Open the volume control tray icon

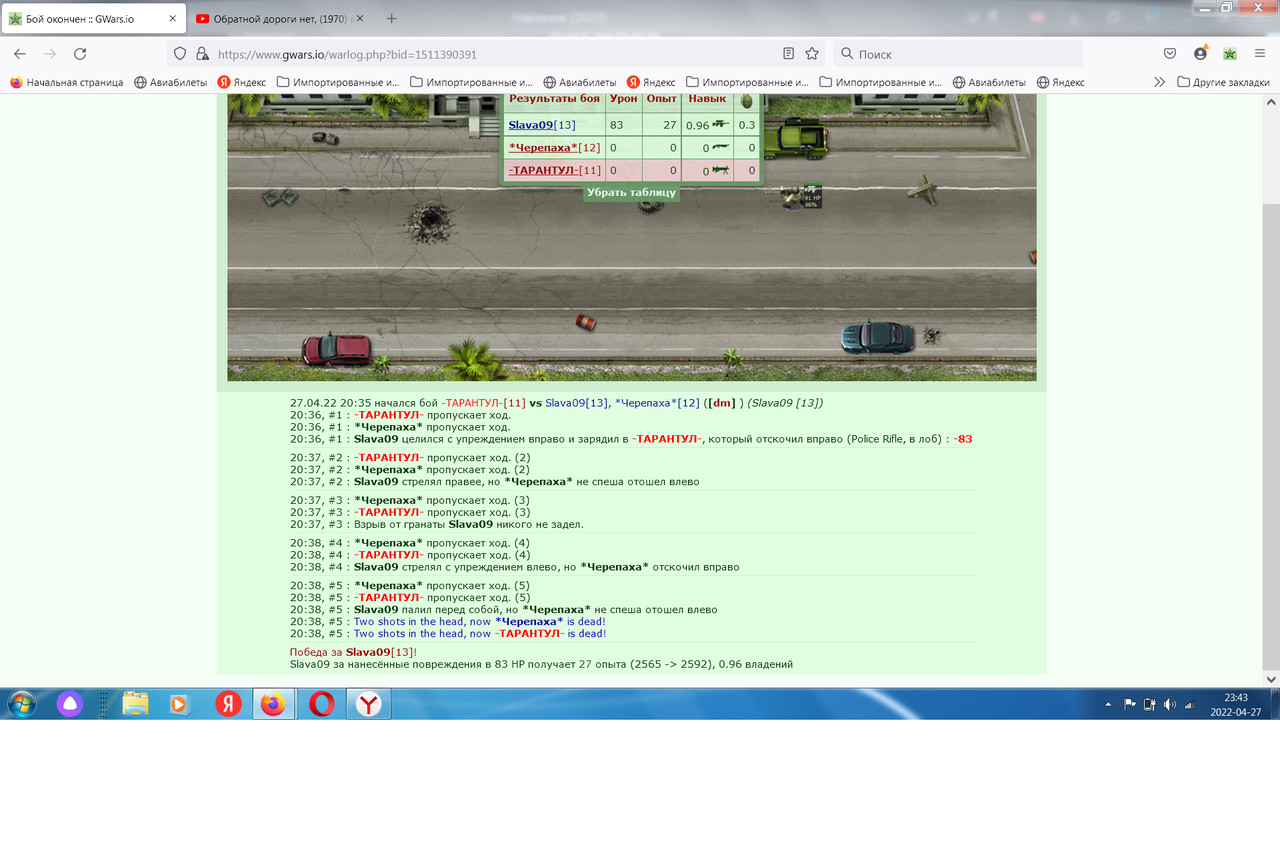pos(1170,704)
